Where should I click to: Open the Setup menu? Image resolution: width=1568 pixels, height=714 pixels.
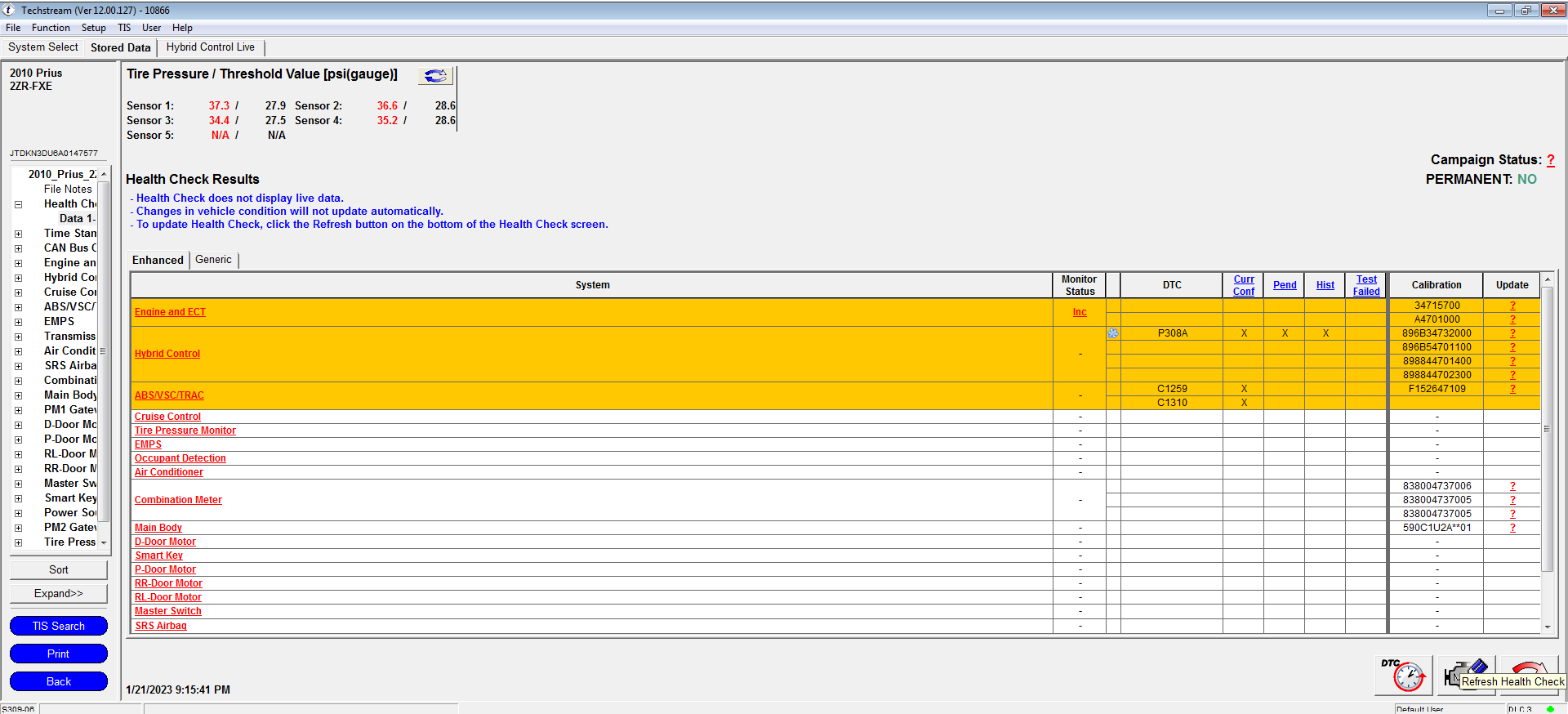click(x=93, y=28)
